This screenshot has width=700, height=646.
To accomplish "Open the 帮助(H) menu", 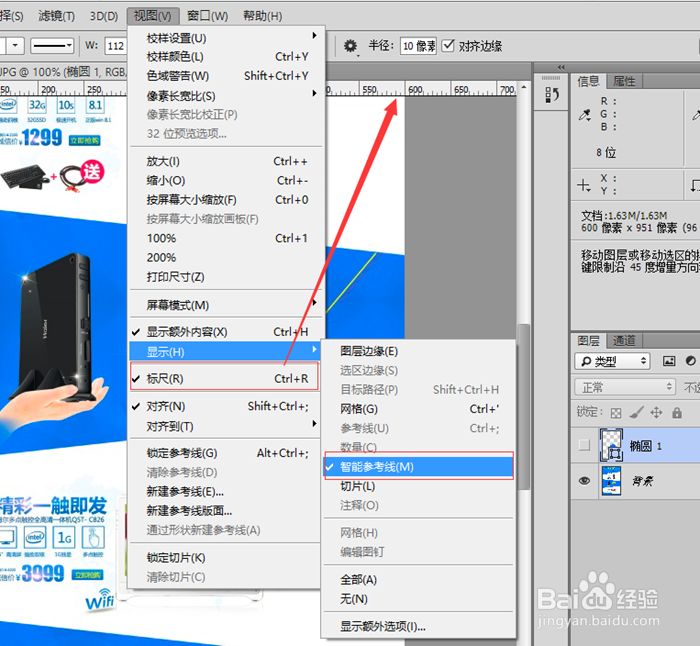I will [262, 16].
